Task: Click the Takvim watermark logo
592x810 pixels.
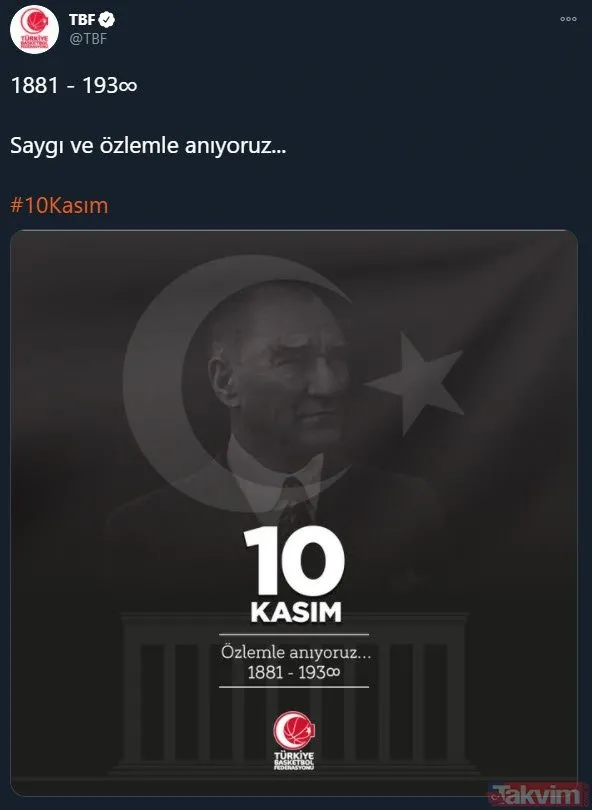Action: 535,794
